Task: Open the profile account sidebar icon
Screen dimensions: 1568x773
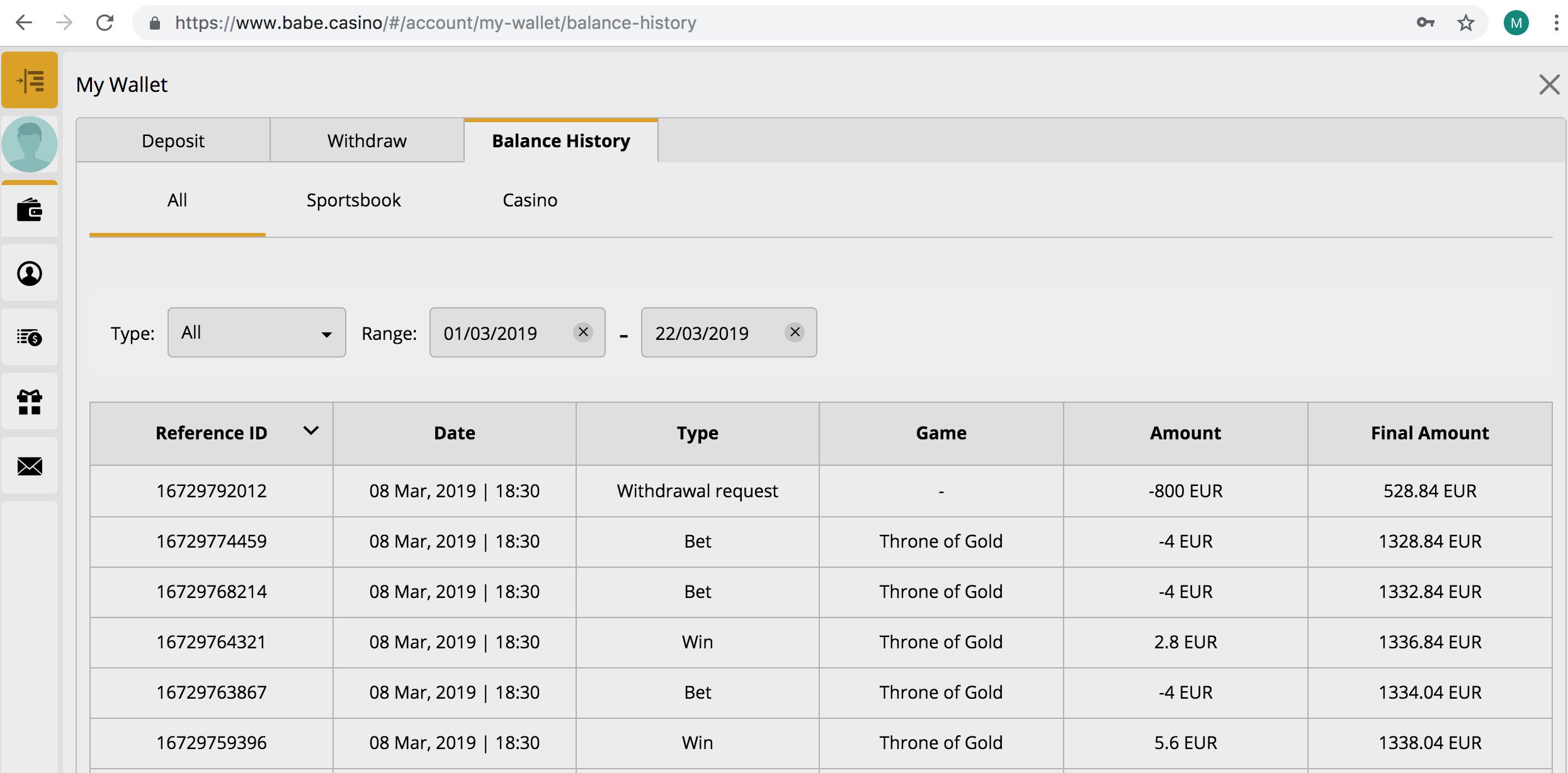Action: click(30, 273)
